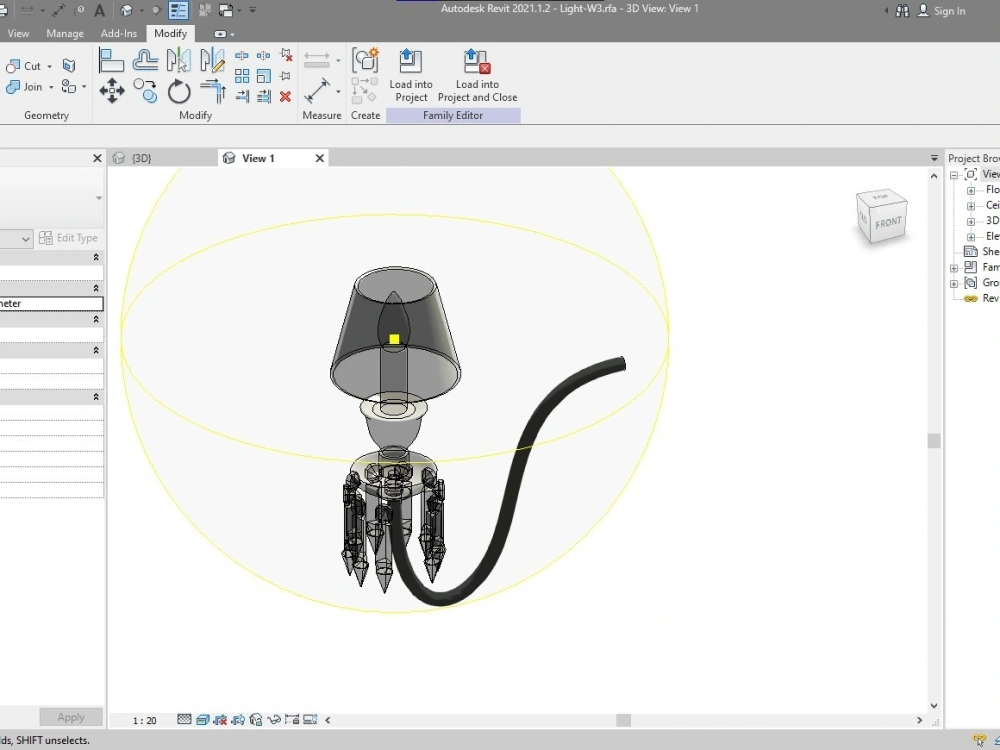Click the Measure aligned dimension icon
The width and height of the screenshot is (1000, 750).
point(316,58)
